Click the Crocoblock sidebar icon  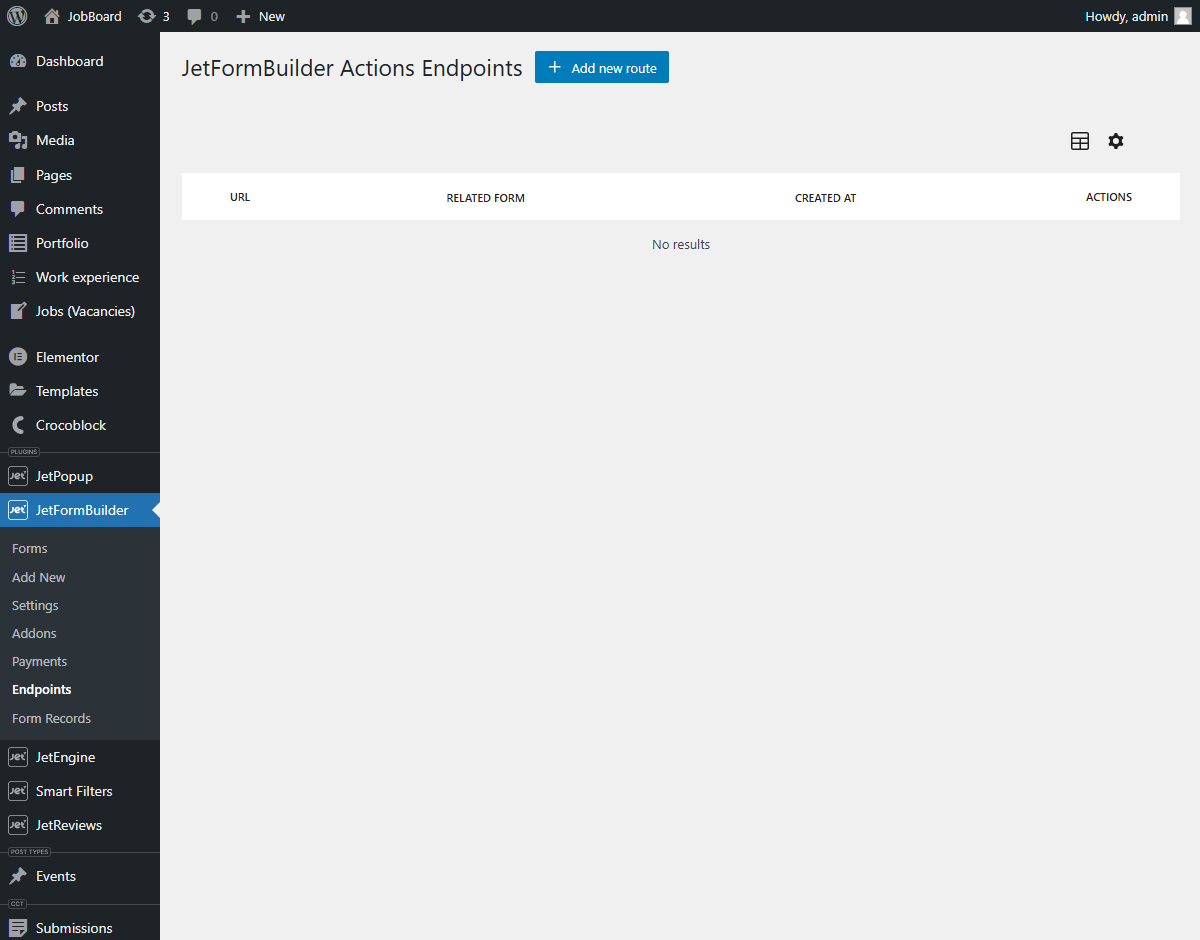click(18, 424)
